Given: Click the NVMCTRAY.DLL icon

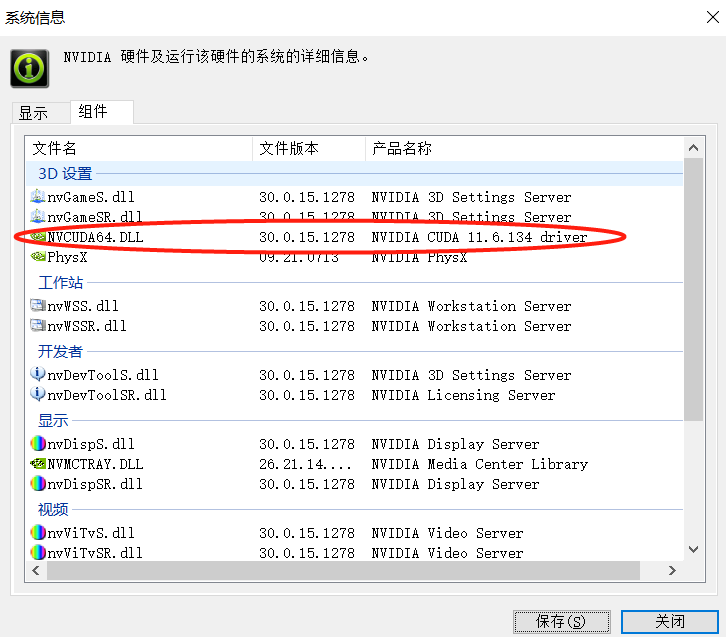Looking at the screenshot, I should (x=38, y=464).
